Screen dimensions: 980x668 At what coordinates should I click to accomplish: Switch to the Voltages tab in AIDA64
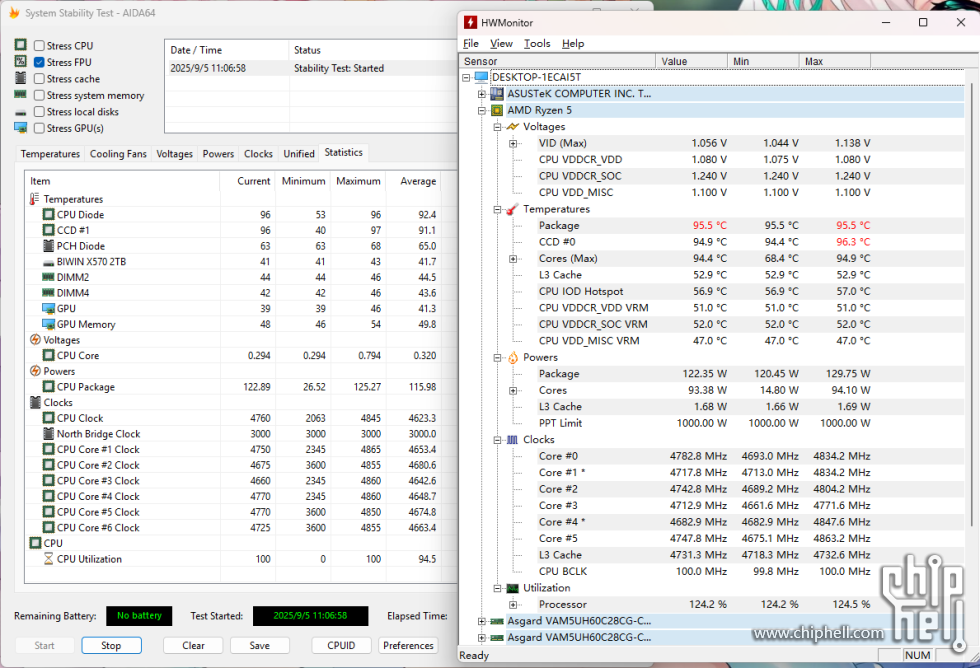pyautogui.click(x=174, y=154)
